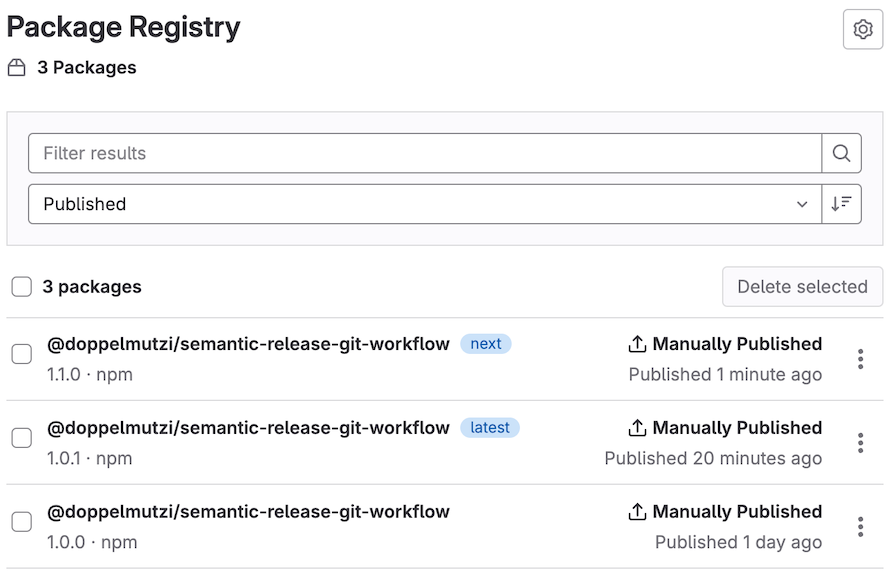Open the 1.1.0 semantic-release-git-workflow package
895x577 pixels.
248,343
